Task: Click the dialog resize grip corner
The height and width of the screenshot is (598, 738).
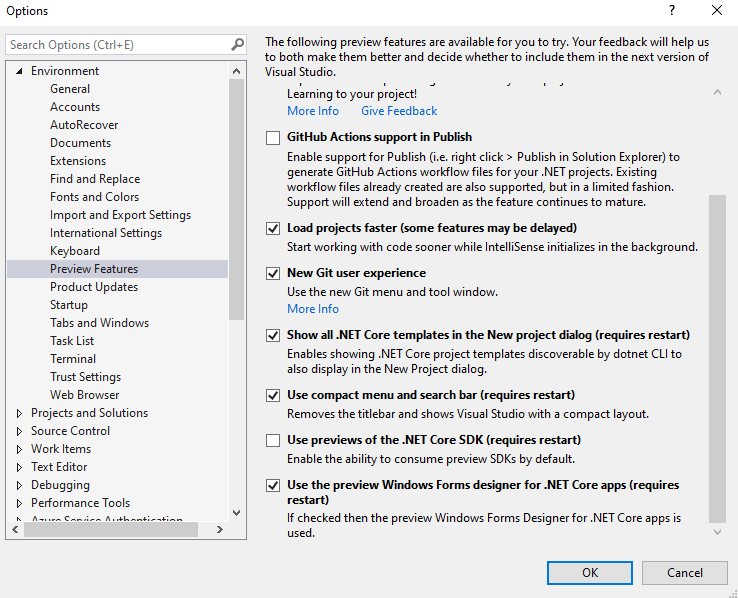Action: click(x=733, y=593)
